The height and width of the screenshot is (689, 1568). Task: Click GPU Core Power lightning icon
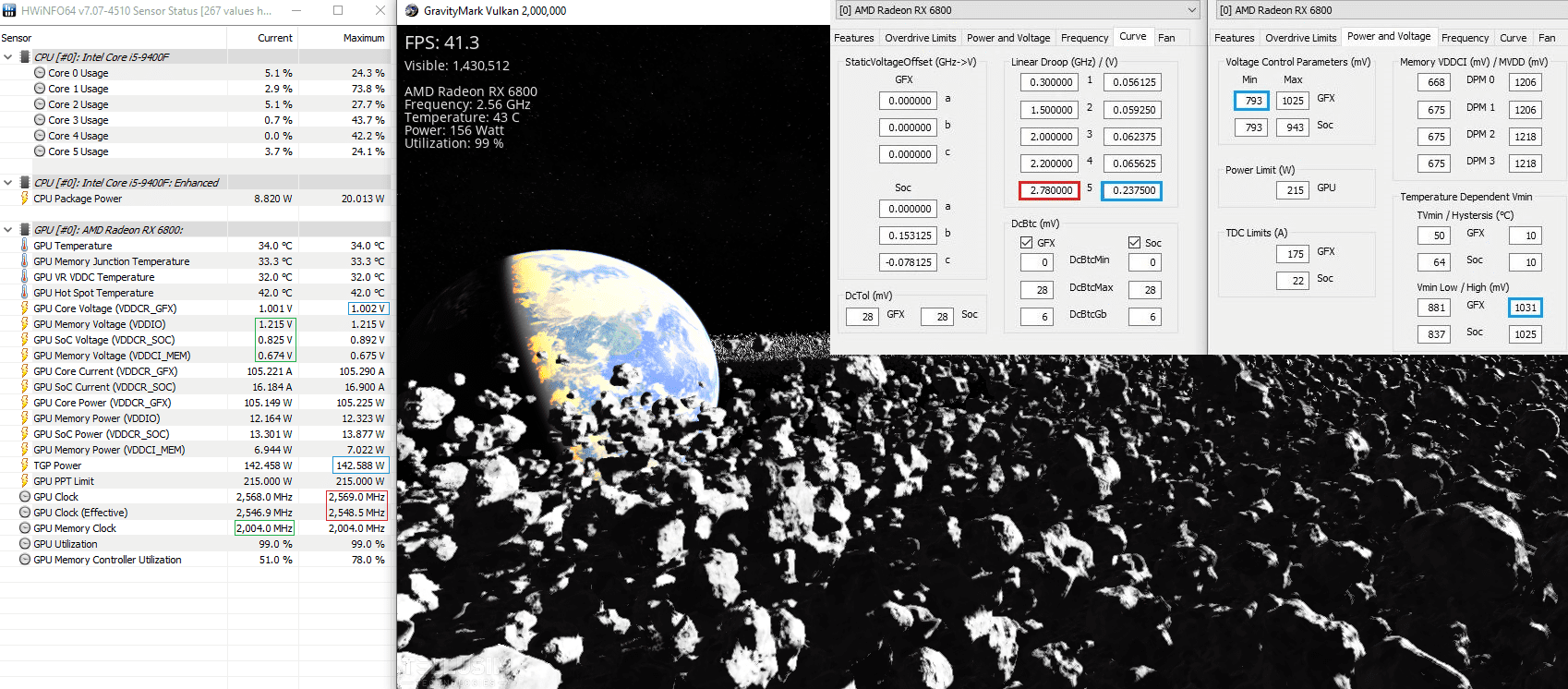point(25,403)
